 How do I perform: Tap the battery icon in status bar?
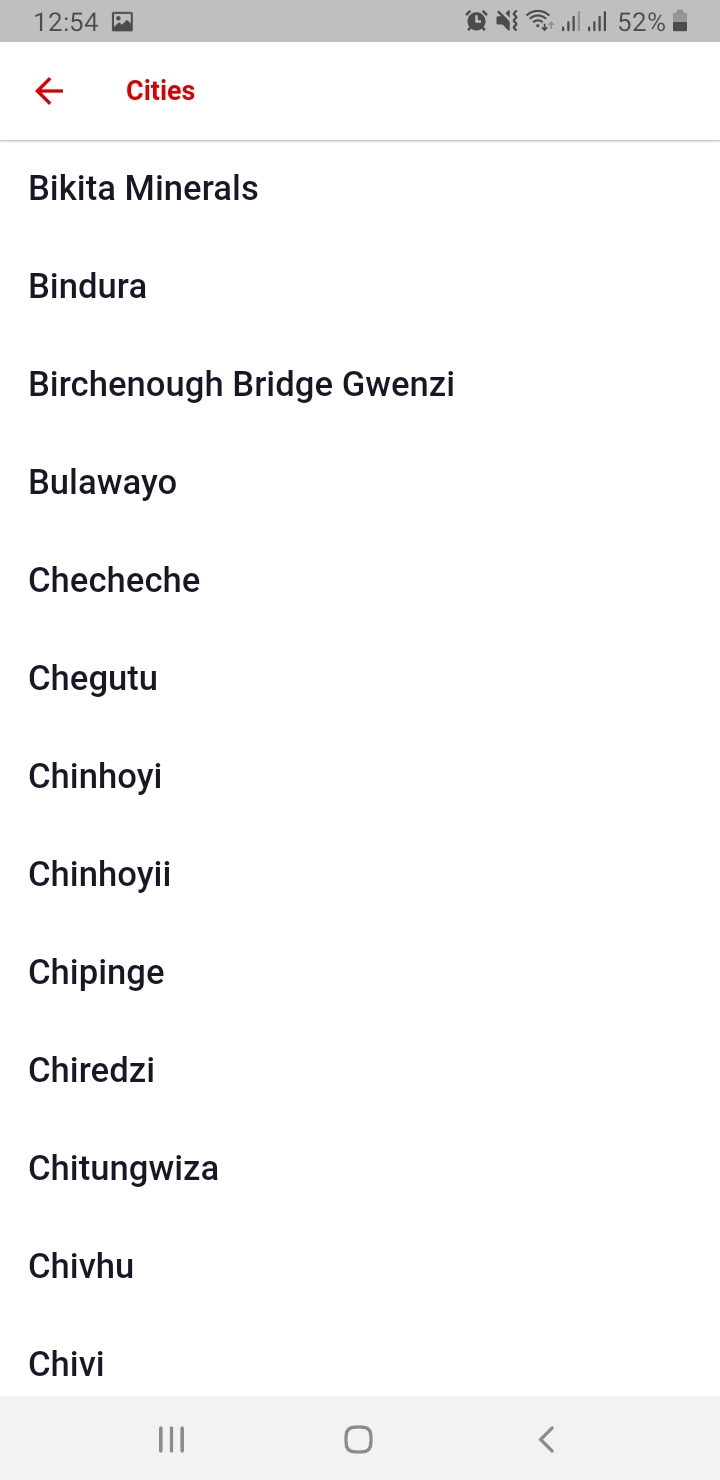tap(681, 21)
